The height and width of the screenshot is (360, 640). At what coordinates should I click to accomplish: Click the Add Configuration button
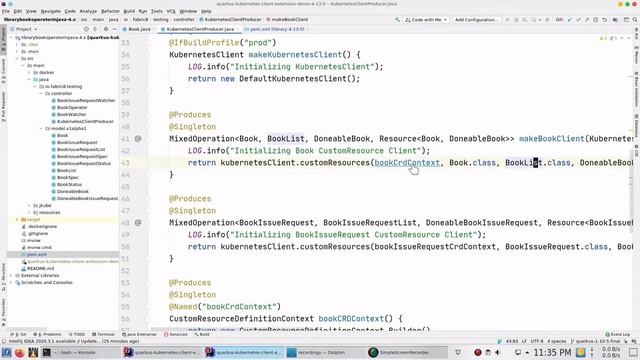(x=476, y=20)
